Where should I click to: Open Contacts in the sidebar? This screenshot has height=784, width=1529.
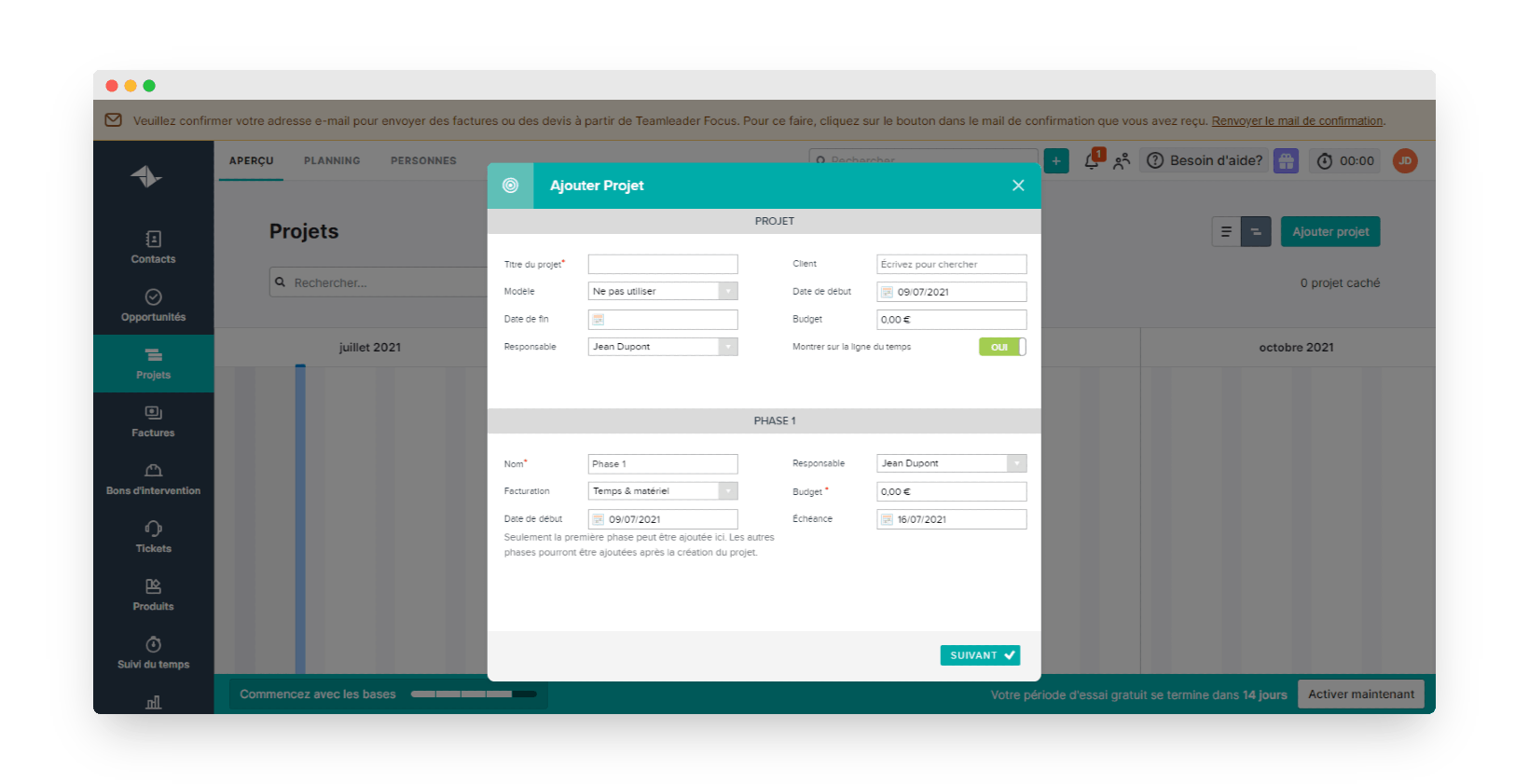pyautogui.click(x=153, y=247)
